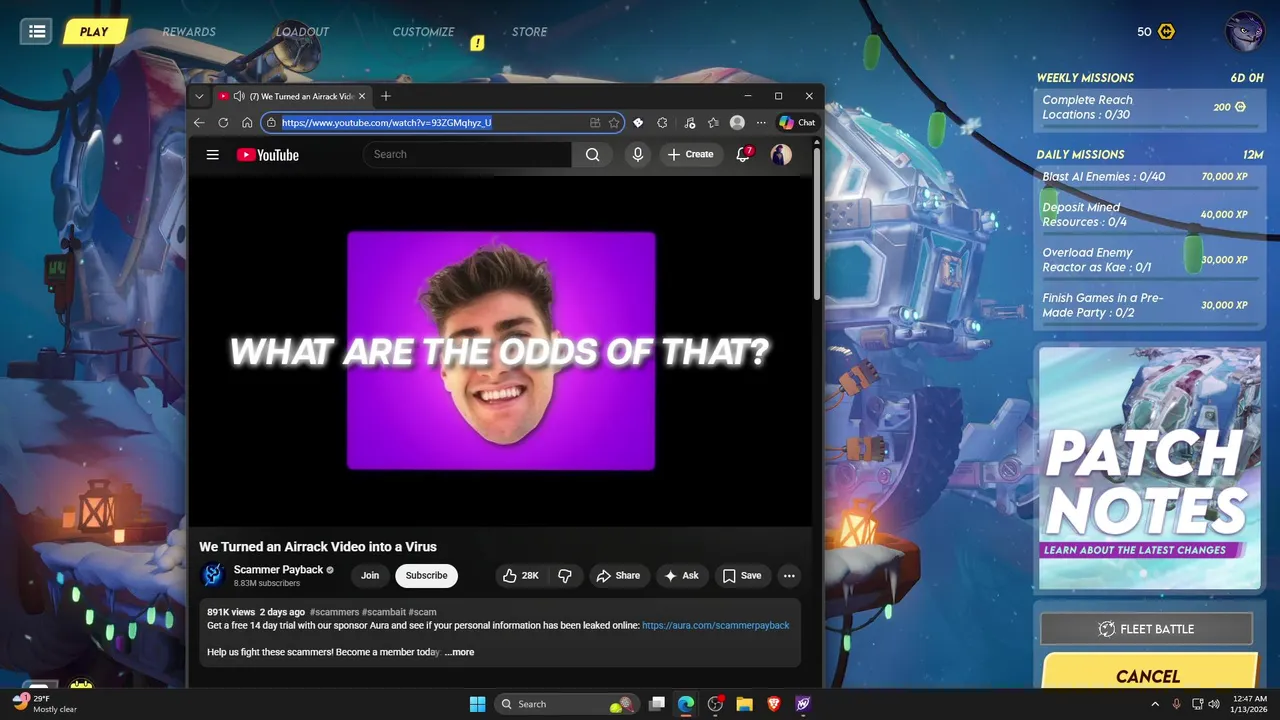Open the CUSTOMIZE tab in game

coord(423,32)
